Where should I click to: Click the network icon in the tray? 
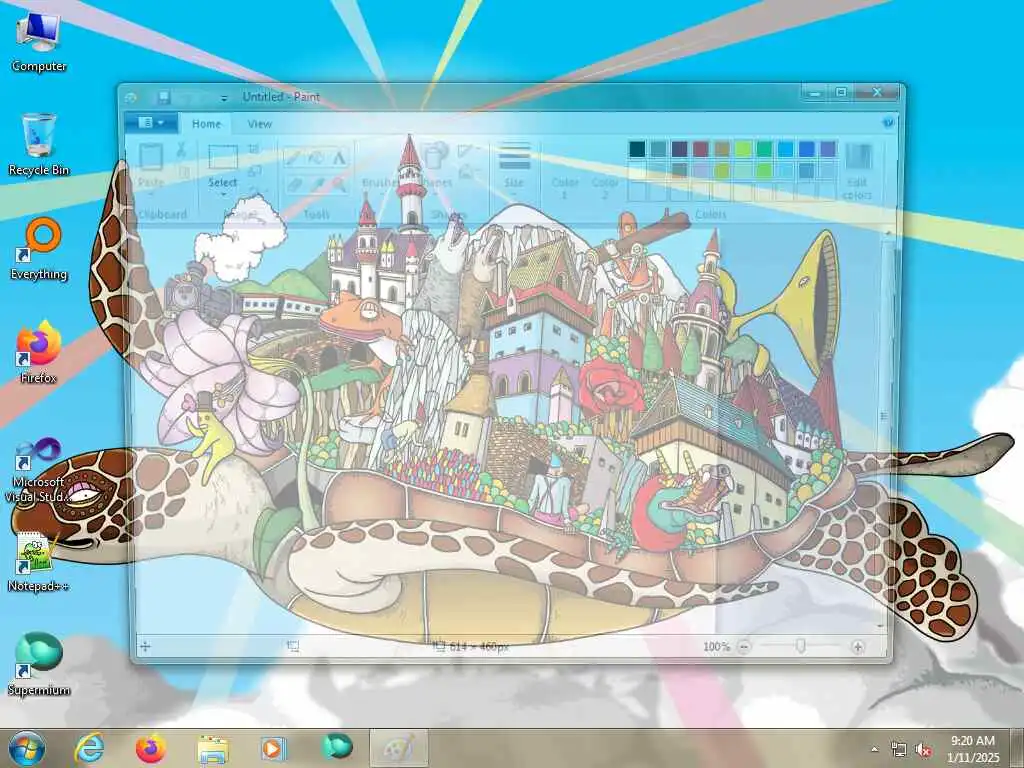pos(899,750)
